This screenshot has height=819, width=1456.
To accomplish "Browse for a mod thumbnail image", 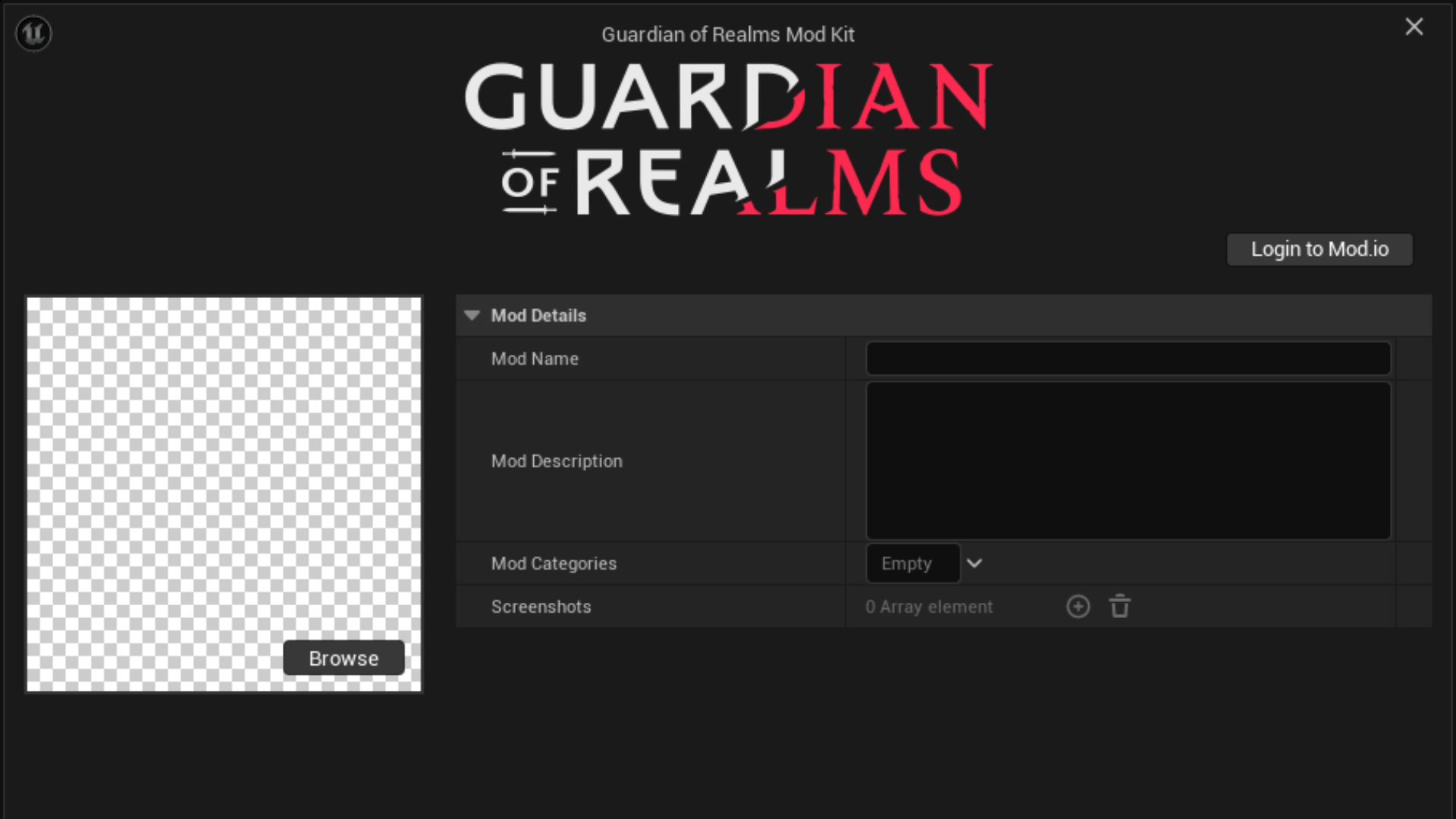I will click(344, 658).
